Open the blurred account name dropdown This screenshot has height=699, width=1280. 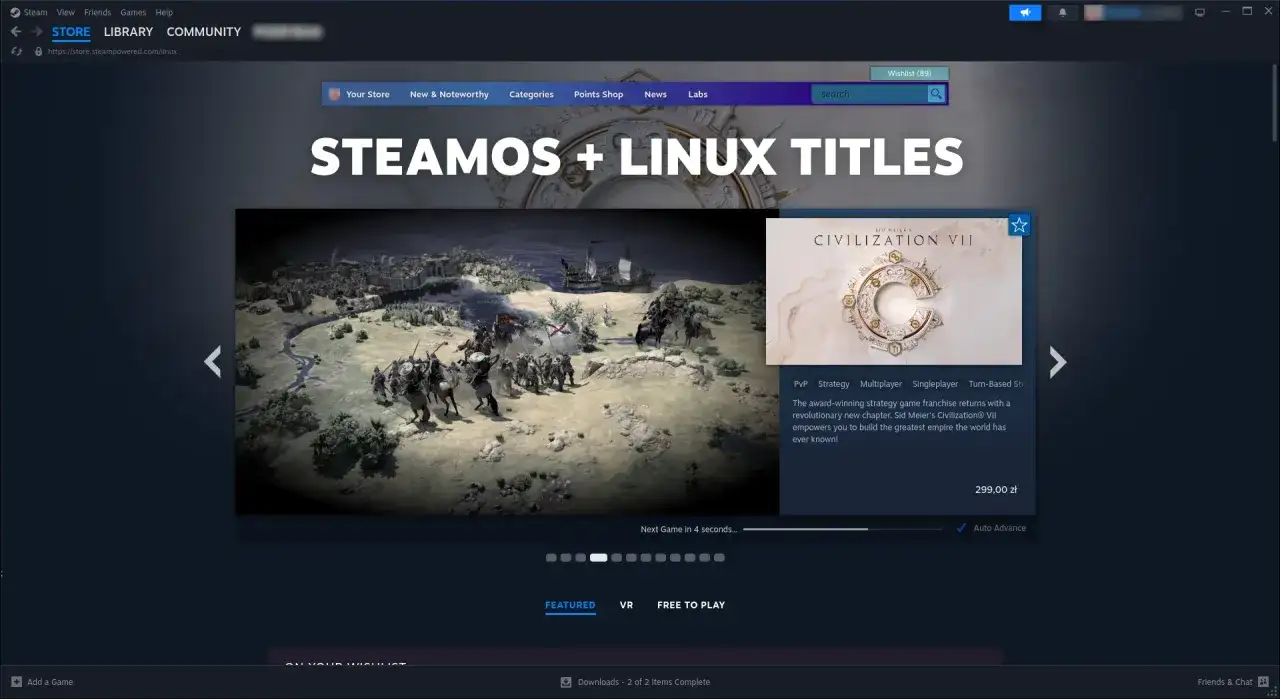click(1133, 12)
